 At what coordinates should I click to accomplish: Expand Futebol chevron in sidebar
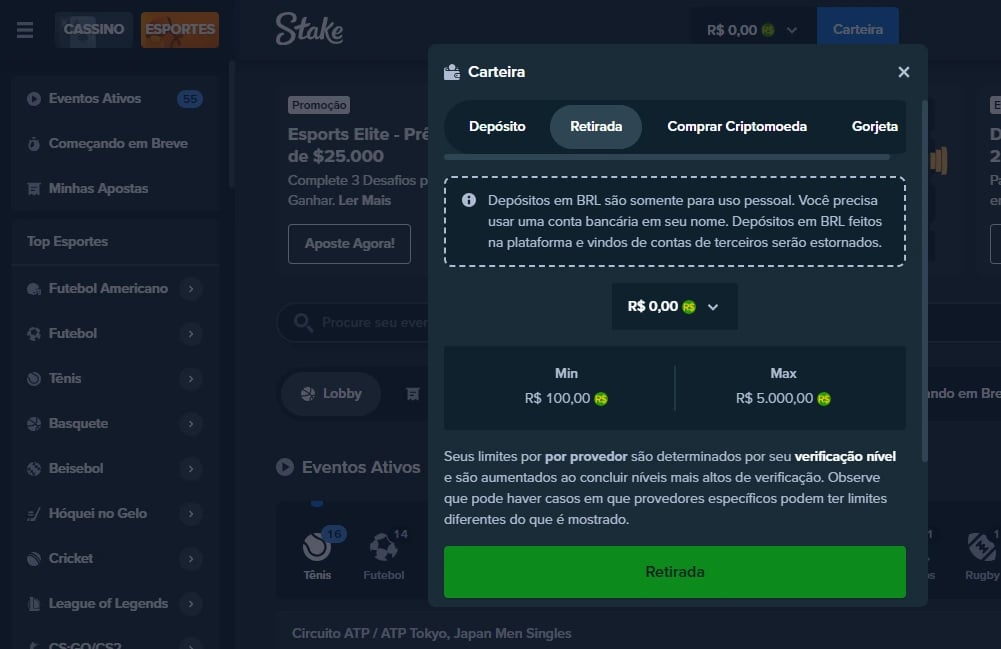(x=190, y=334)
